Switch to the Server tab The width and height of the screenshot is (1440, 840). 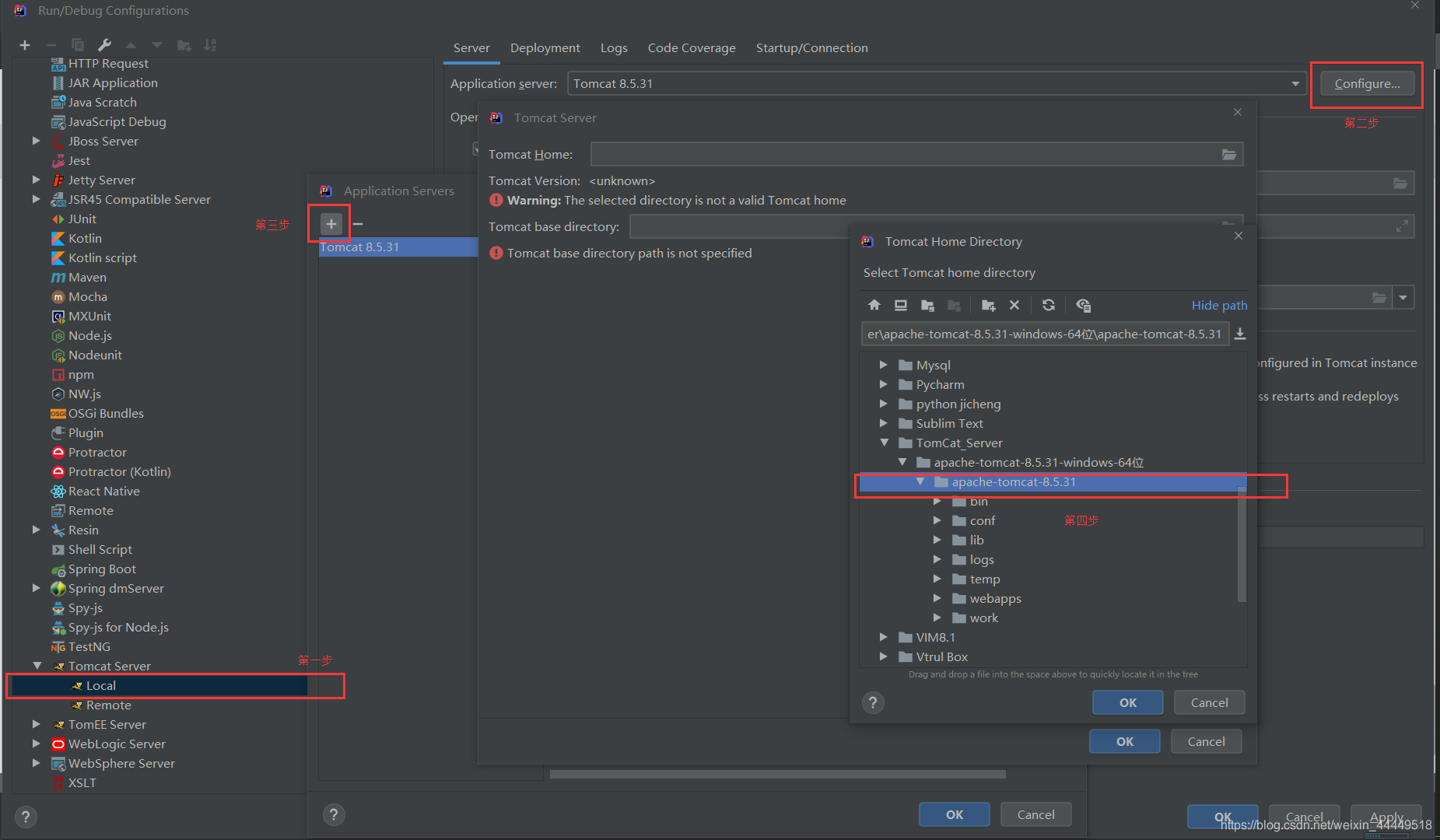click(471, 48)
